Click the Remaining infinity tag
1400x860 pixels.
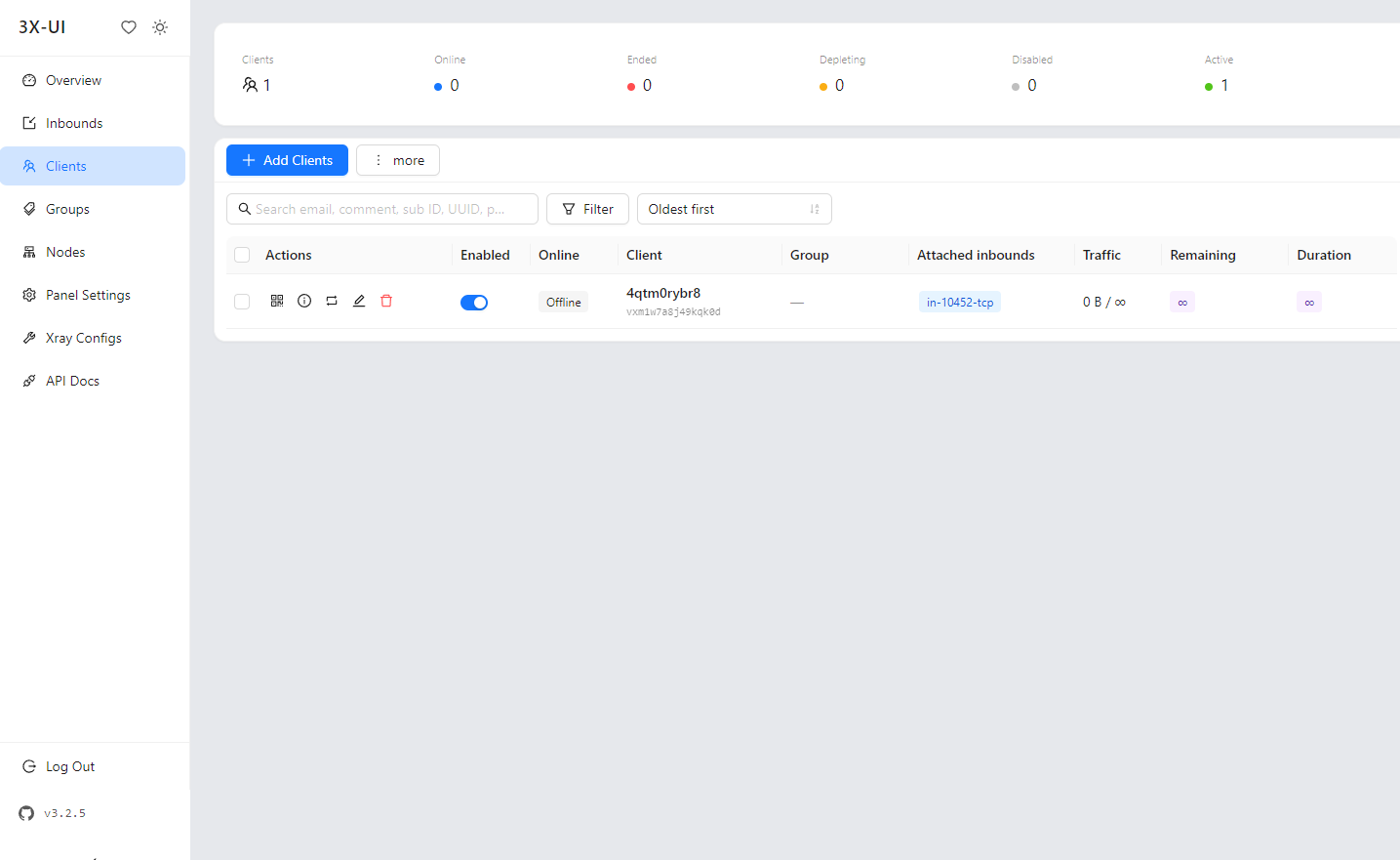click(1182, 303)
